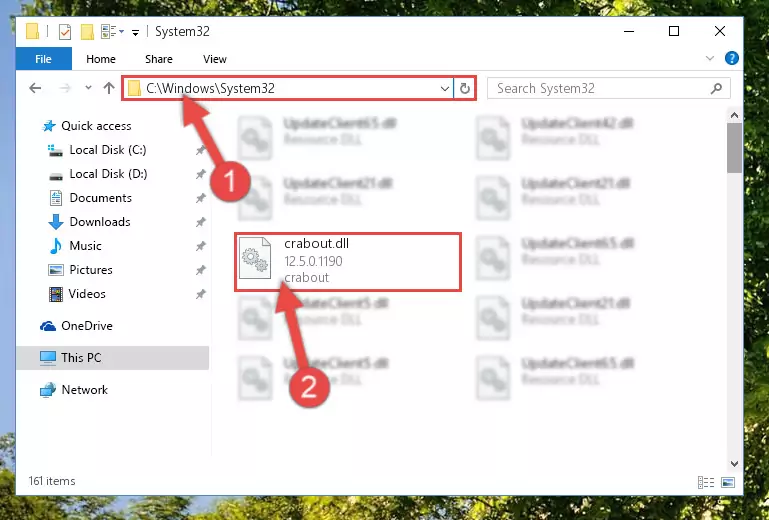Click the search magnifier icon
The width and height of the screenshot is (769, 520).
tap(716, 88)
